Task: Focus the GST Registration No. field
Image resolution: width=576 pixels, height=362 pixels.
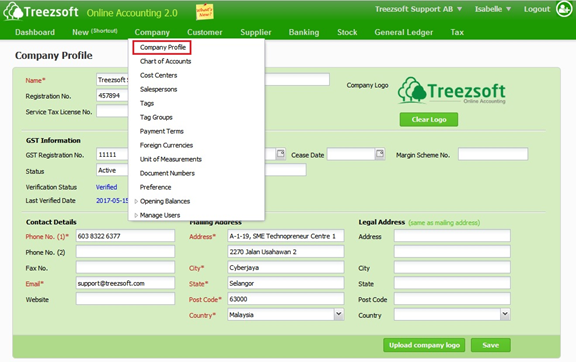Action: click(112, 154)
